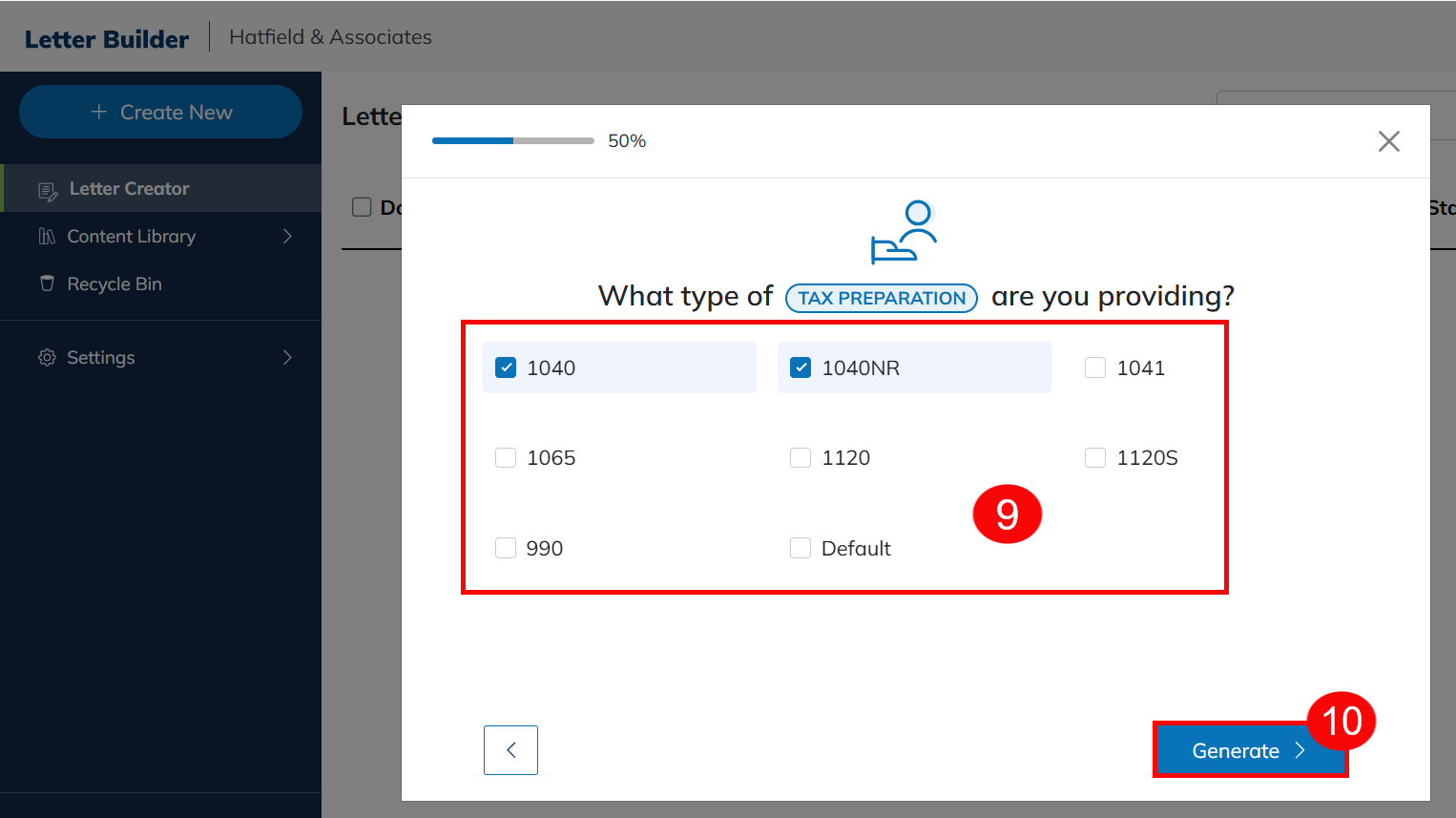Check the 1041 form checkbox

coord(1095,367)
